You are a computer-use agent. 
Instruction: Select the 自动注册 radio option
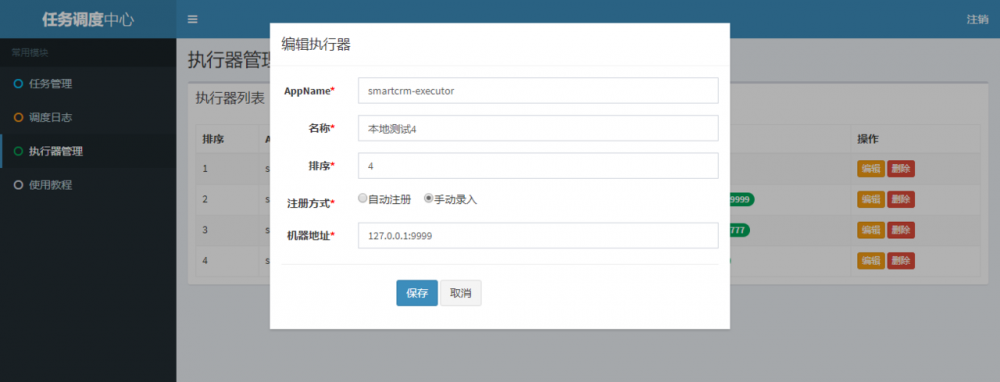[x=362, y=198]
